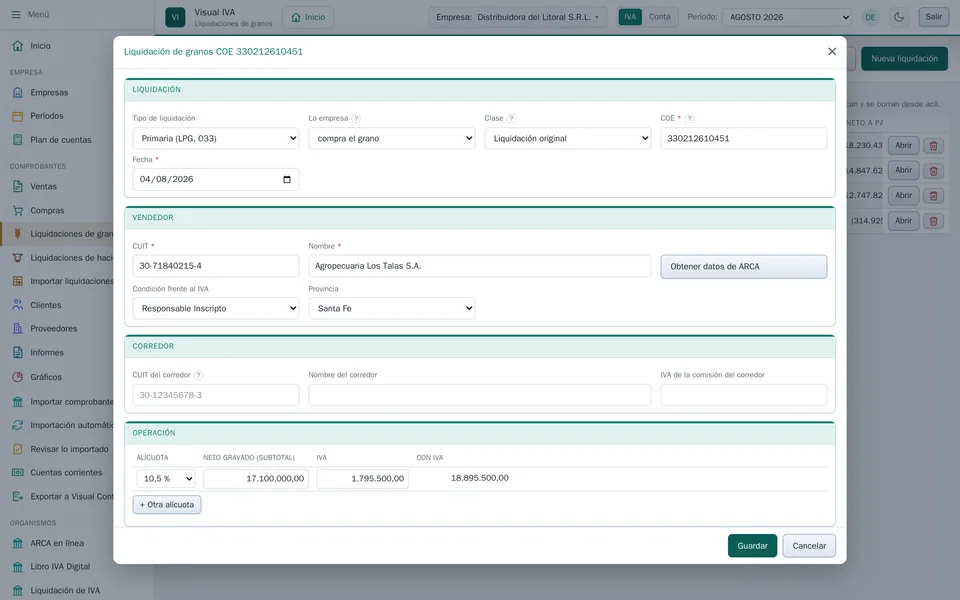This screenshot has height=600, width=960.
Task: Click the hamburger Menú icon
Action: click(x=16, y=14)
